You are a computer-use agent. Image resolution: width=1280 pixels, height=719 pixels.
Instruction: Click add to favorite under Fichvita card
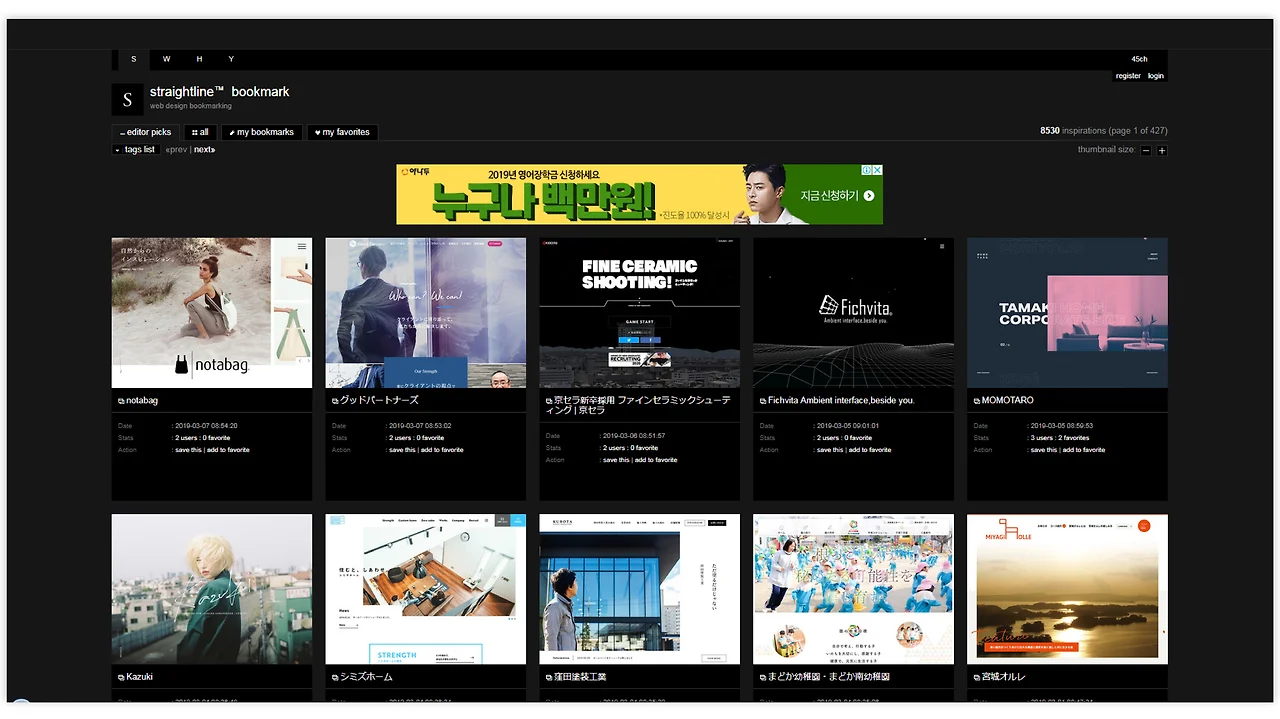pos(870,450)
